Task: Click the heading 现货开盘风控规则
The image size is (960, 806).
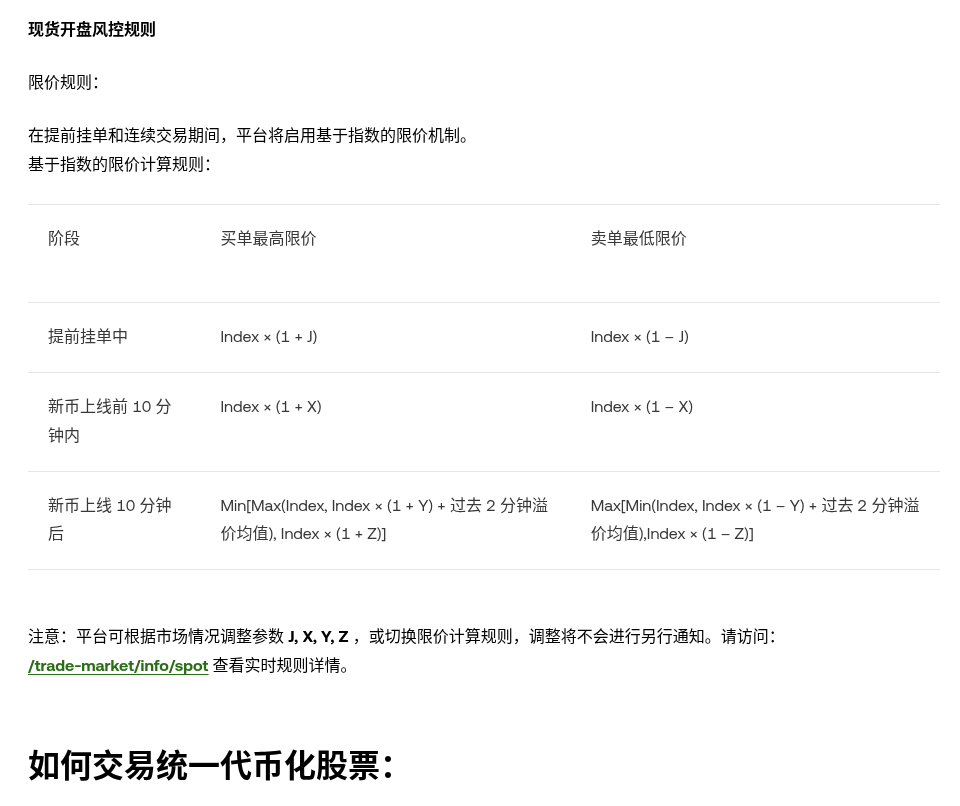Action: (x=92, y=29)
